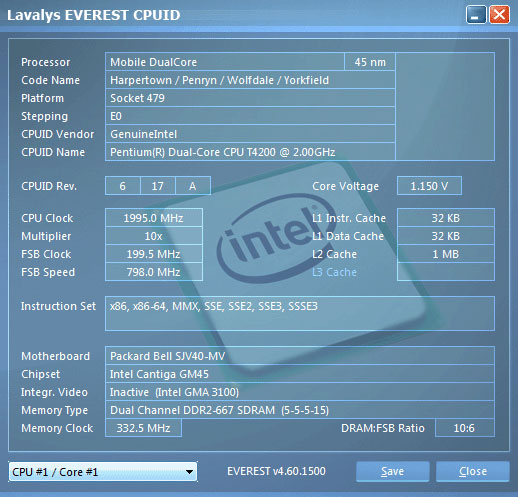This screenshot has height=497, width=518.
Task: Select the '10x' multiplier value
Action: (x=154, y=236)
